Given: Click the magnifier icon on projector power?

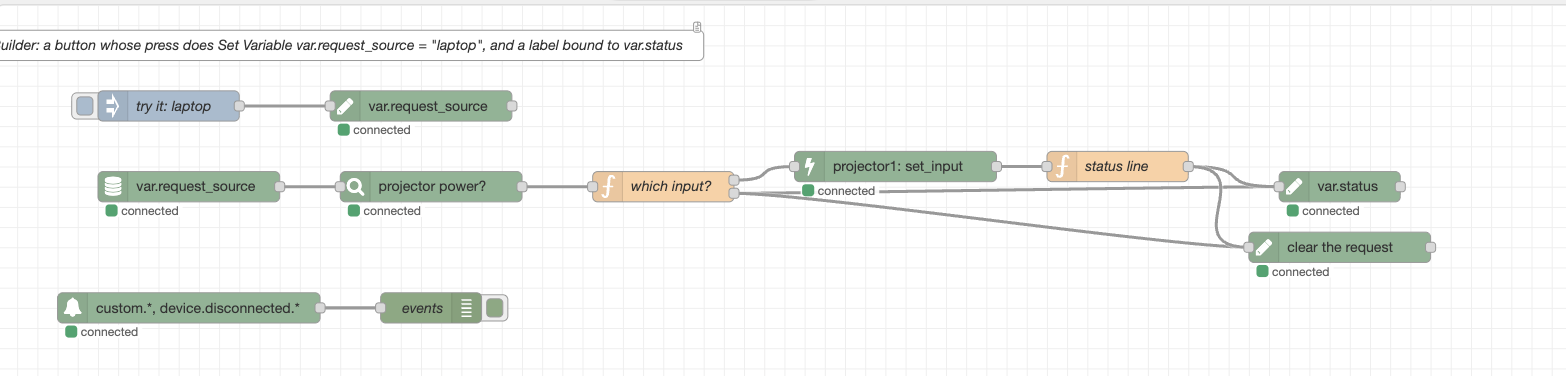Looking at the screenshot, I should coord(355,186).
